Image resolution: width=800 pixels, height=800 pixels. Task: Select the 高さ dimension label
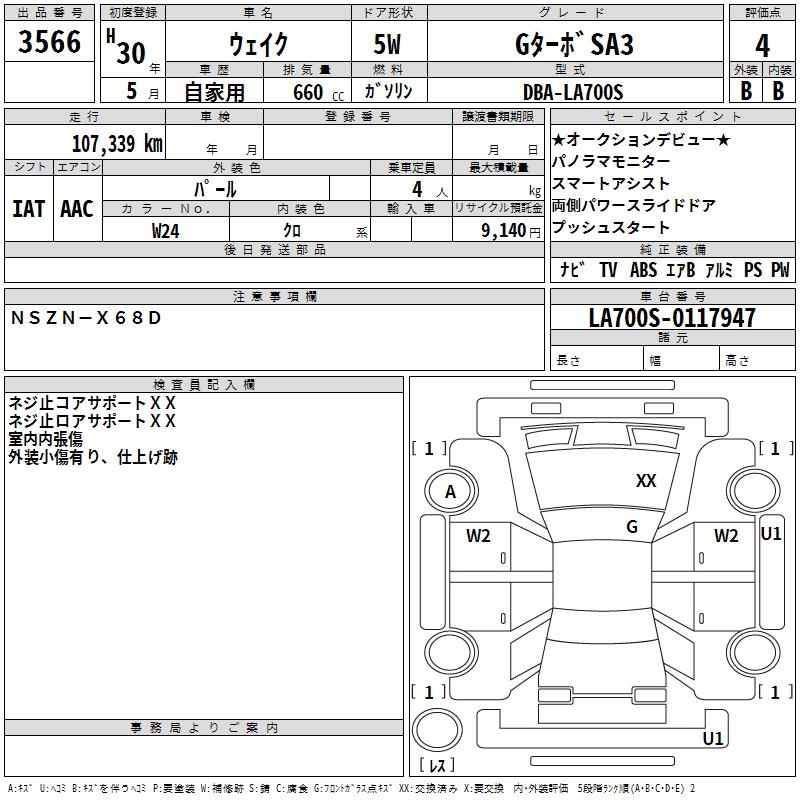pos(737,360)
